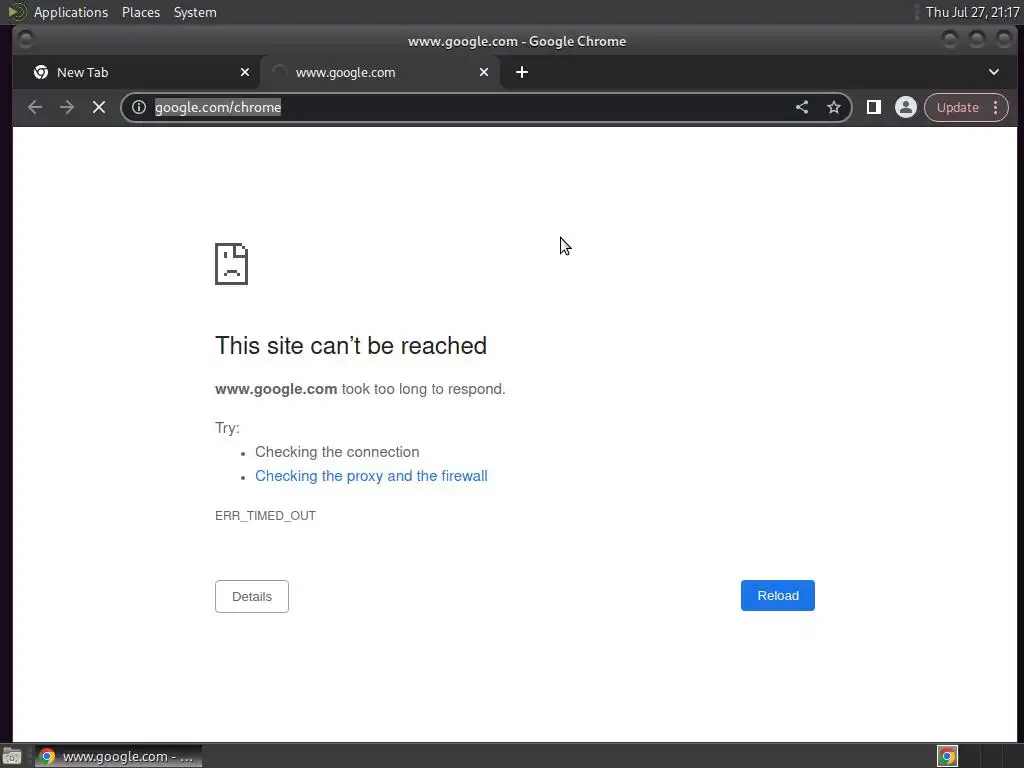The height and width of the screenshot is (768, 1024).
Task: Close the www.google.com tab
Action: (x=484, y=72)
